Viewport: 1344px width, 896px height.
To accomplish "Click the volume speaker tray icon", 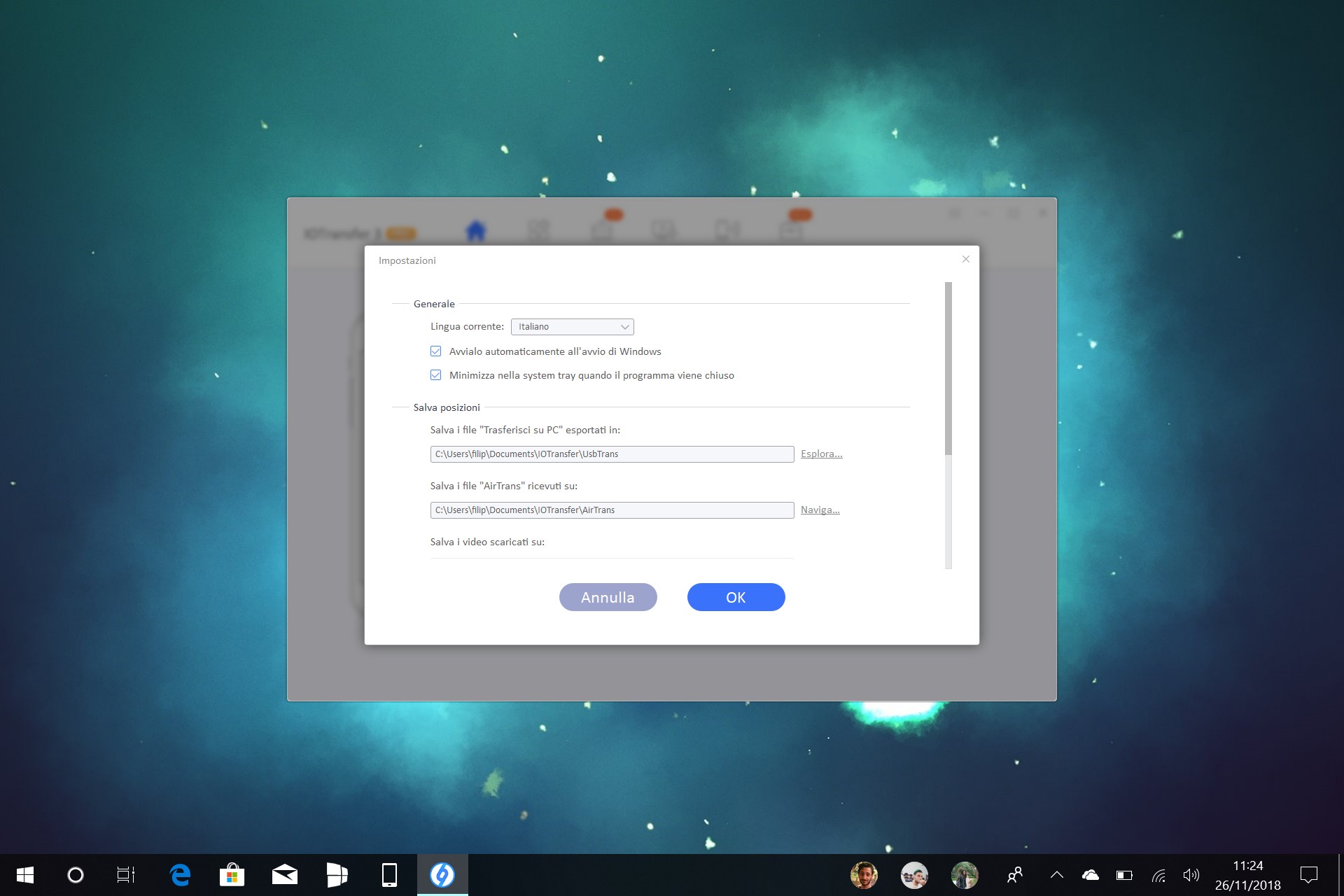I will 1191,875.
